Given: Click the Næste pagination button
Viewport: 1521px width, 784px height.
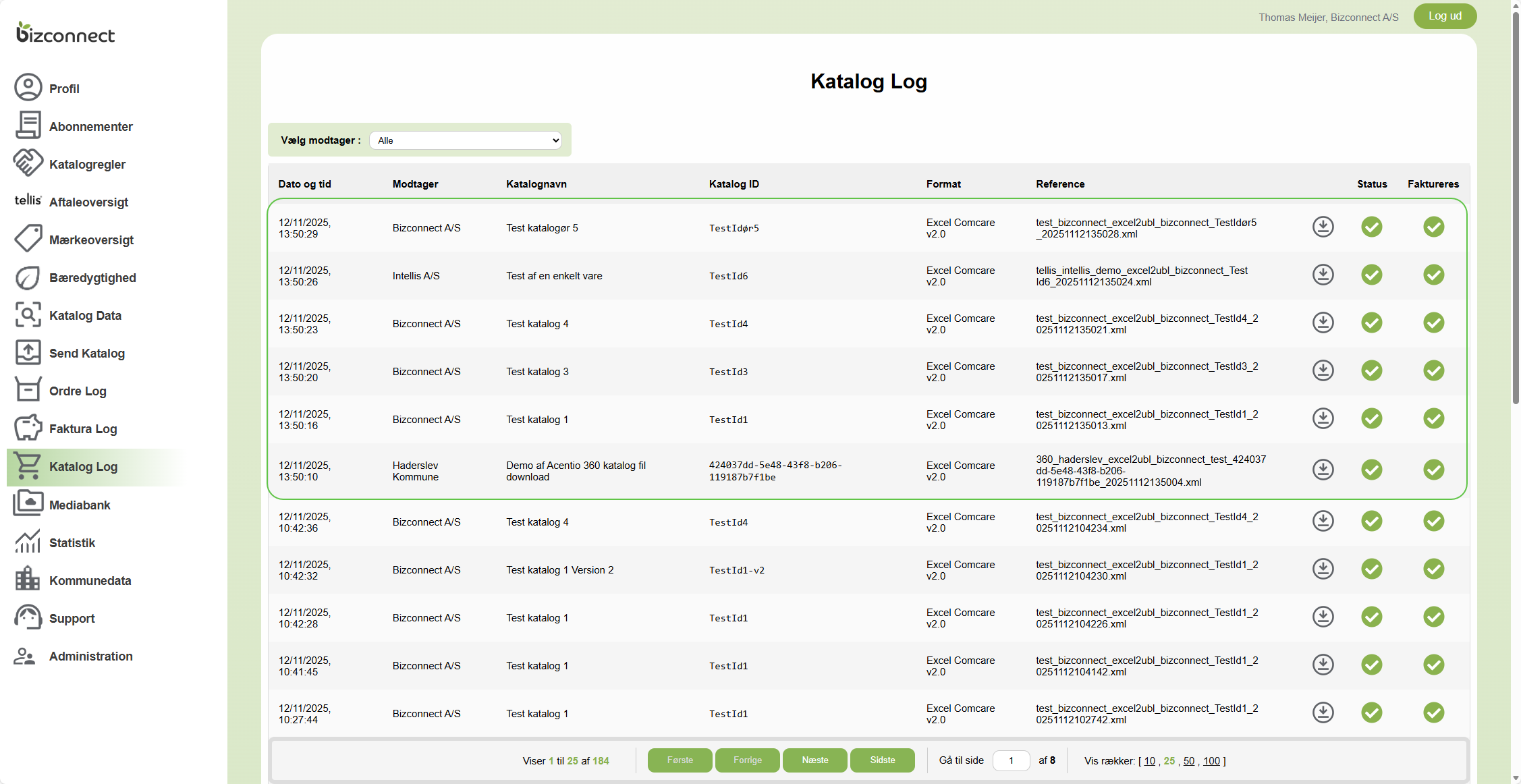Looking at the screenshot, I should coord(814,760).
